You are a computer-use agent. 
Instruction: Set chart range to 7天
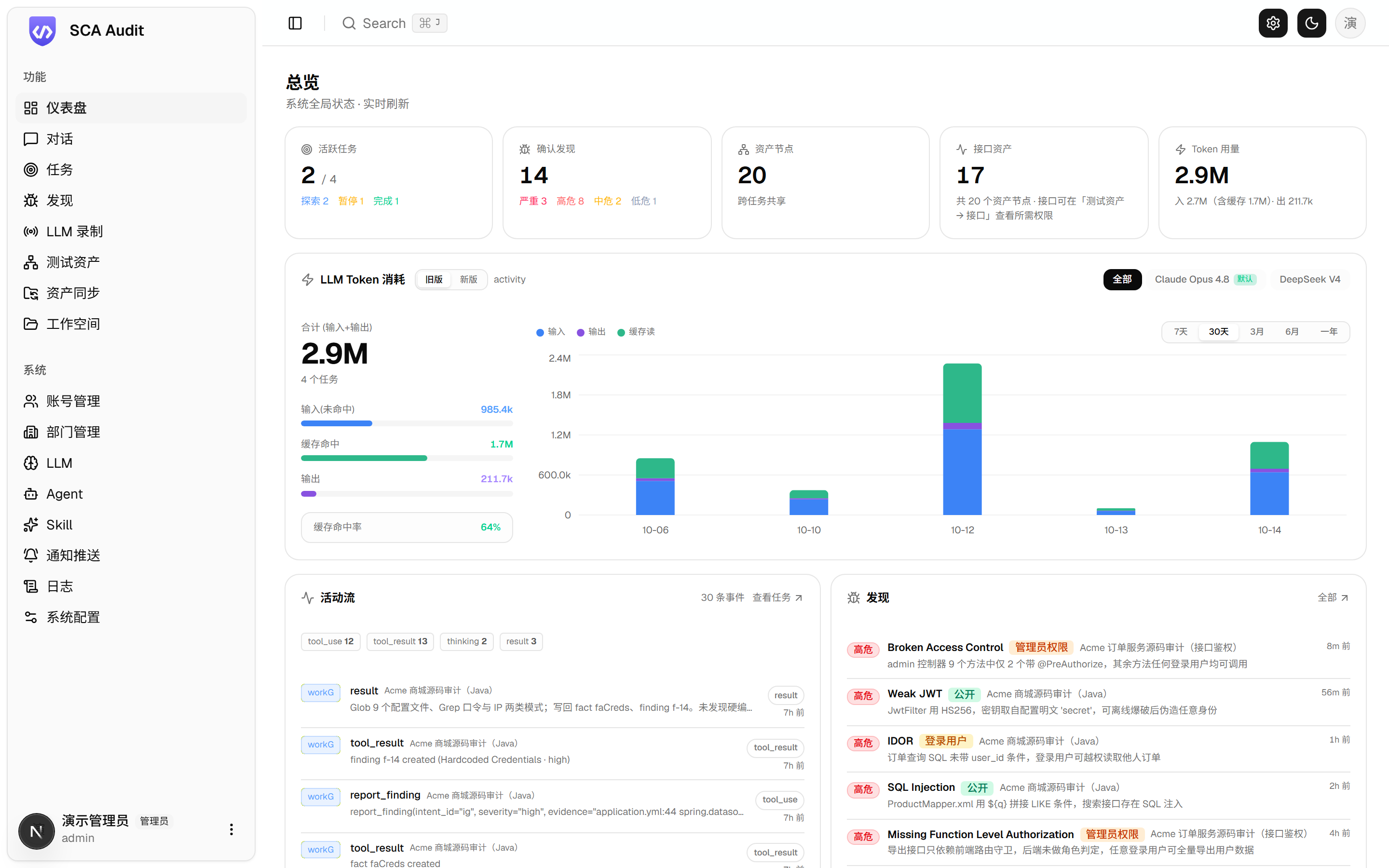coord(1181,332)
